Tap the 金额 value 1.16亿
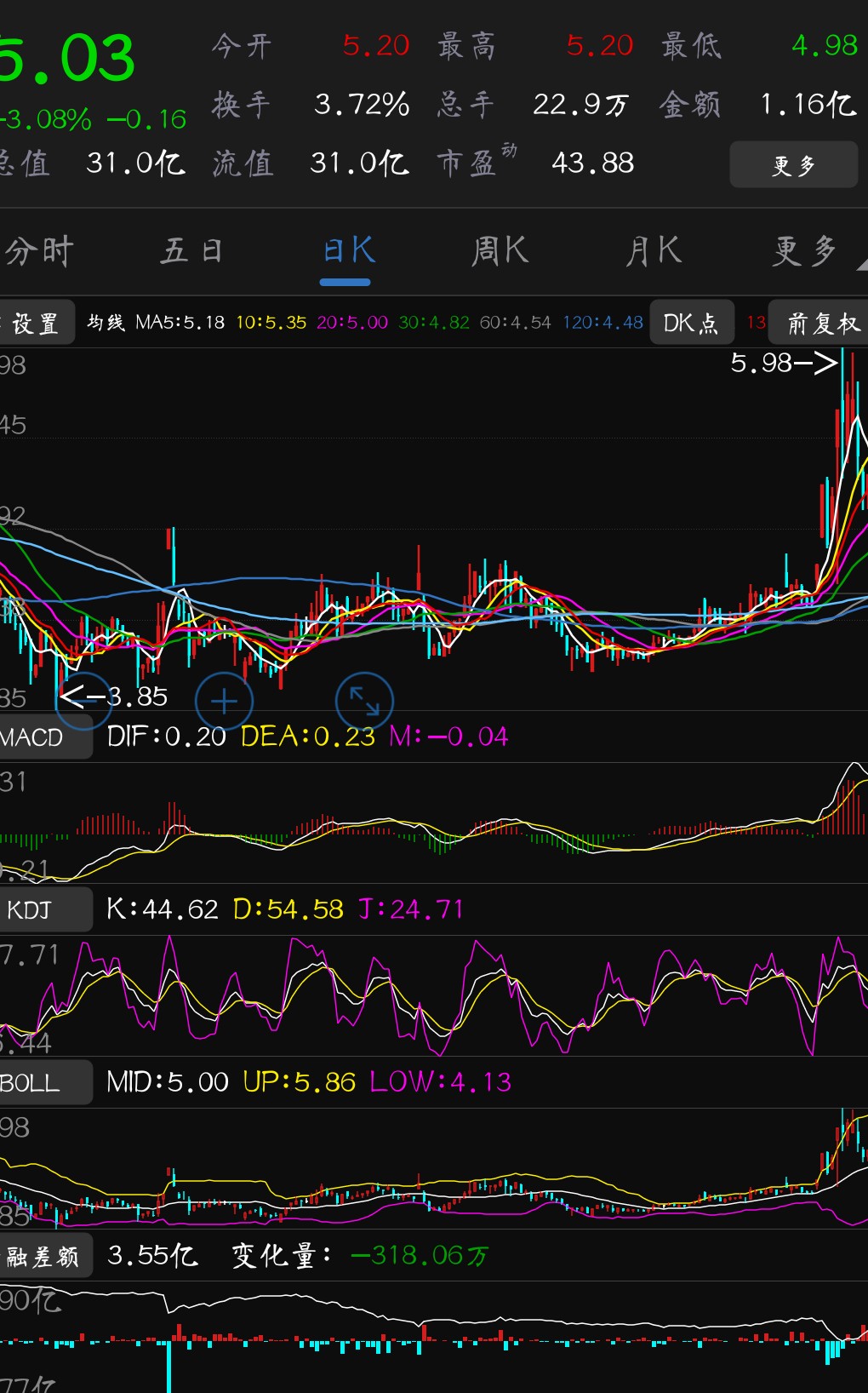Viewport: 868px width, 1393px height. (808, 105)
